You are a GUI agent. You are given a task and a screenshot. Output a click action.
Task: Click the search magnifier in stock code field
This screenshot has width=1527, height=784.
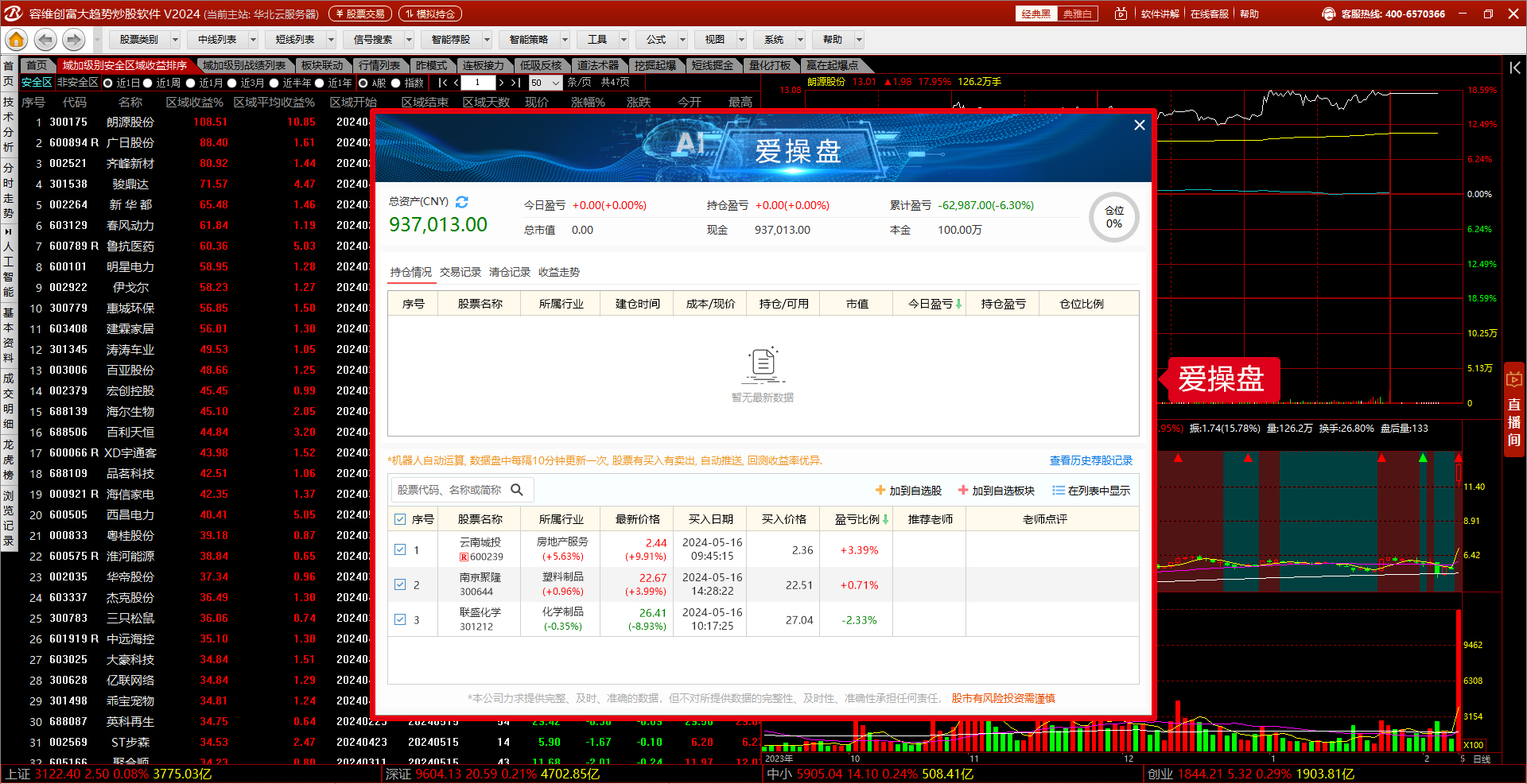(517, 490)
